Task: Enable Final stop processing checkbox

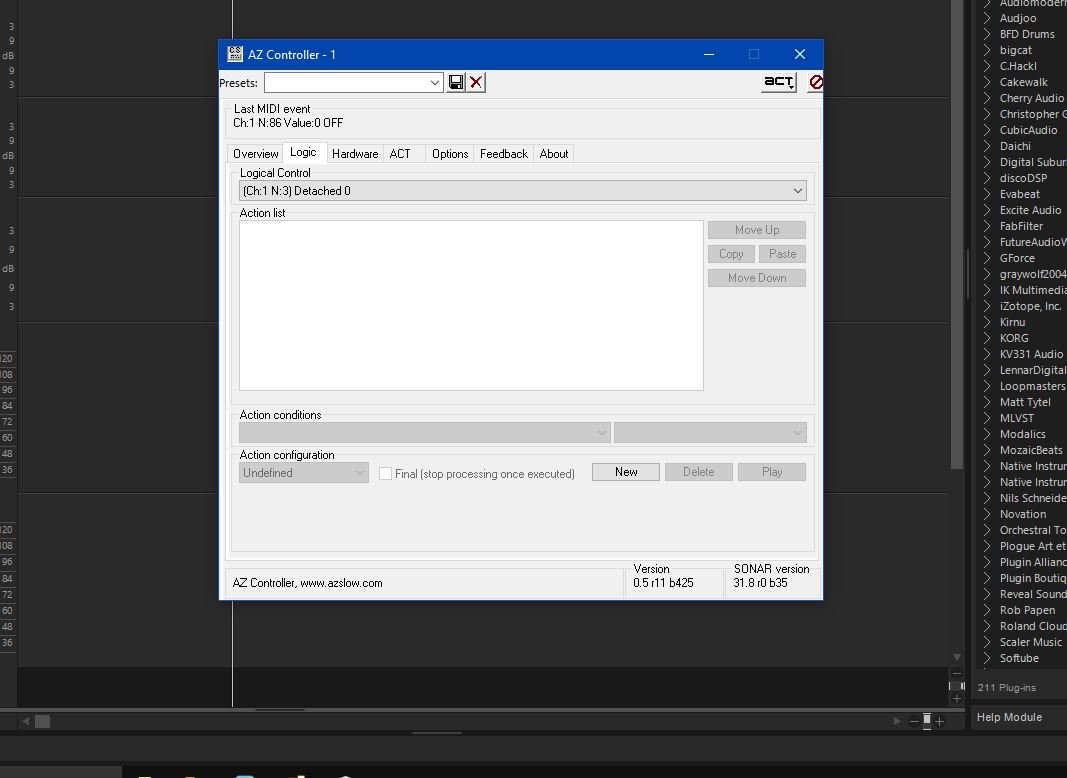Action: [x=385, y=473]
